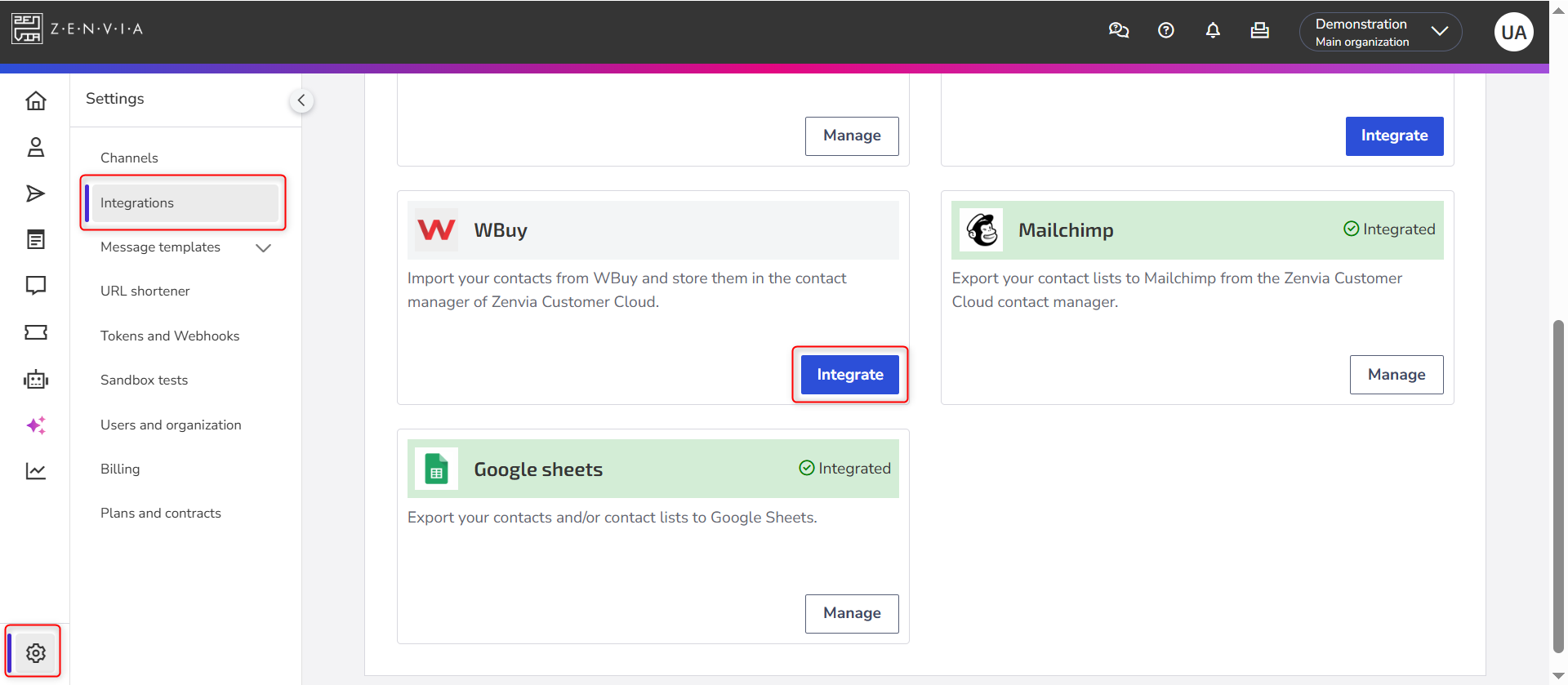
Task: Click Integrate button on top-right card
Action: [x=1395, y=136]
